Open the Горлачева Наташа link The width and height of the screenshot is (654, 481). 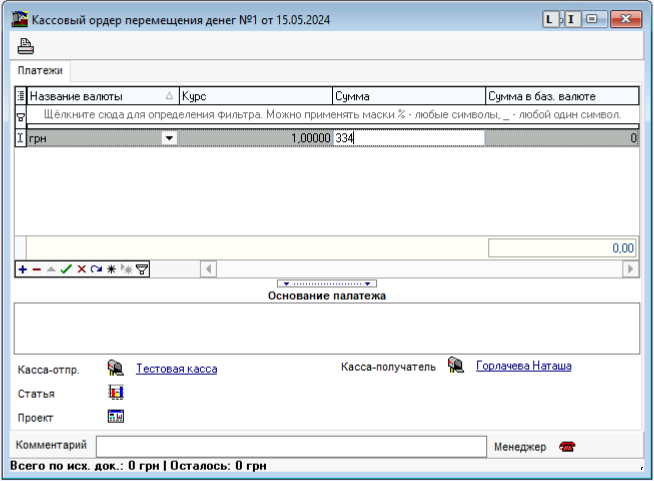[x=523, y=367]
